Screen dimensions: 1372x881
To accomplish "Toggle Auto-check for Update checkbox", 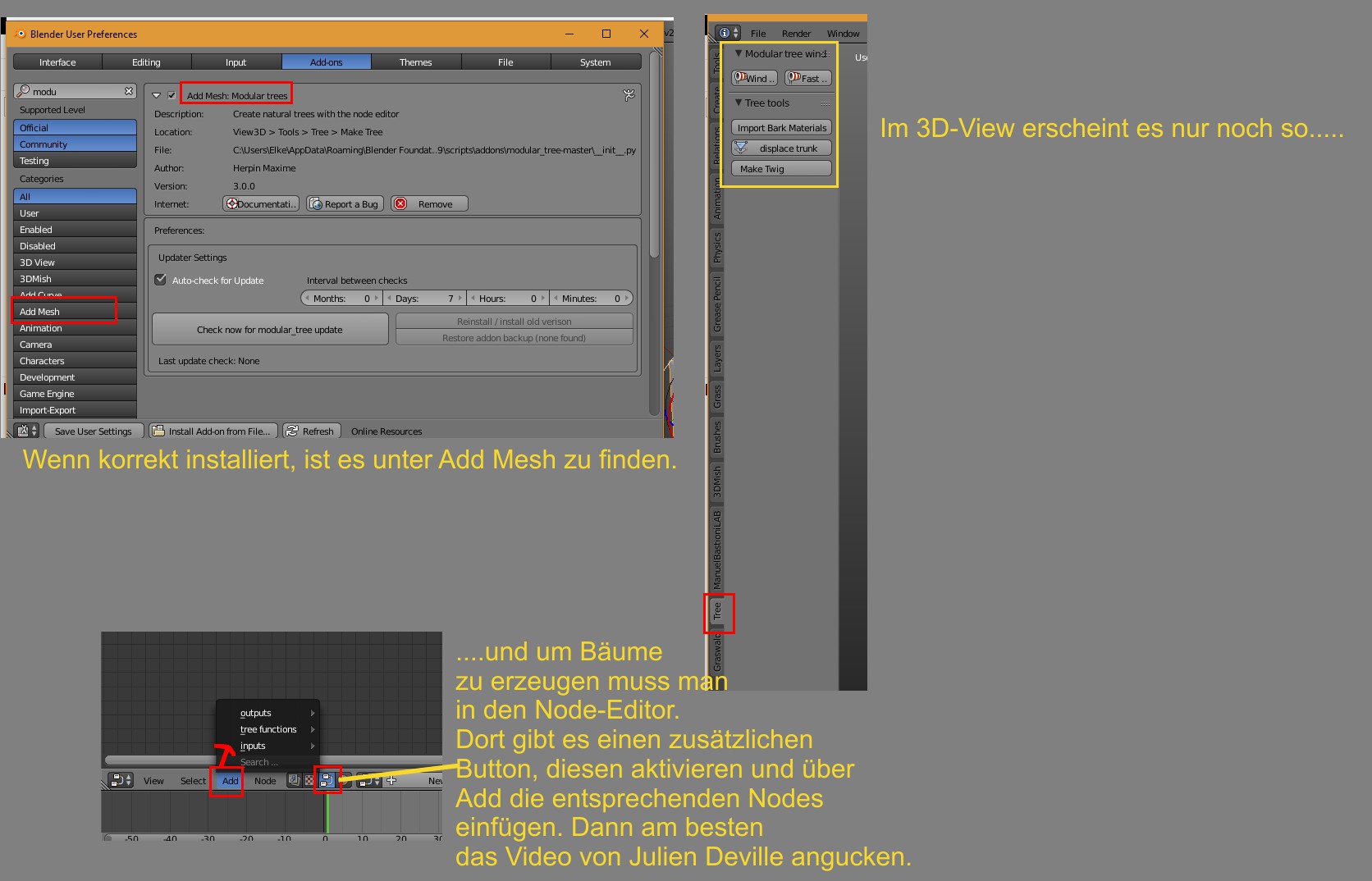I will point(161,280).
